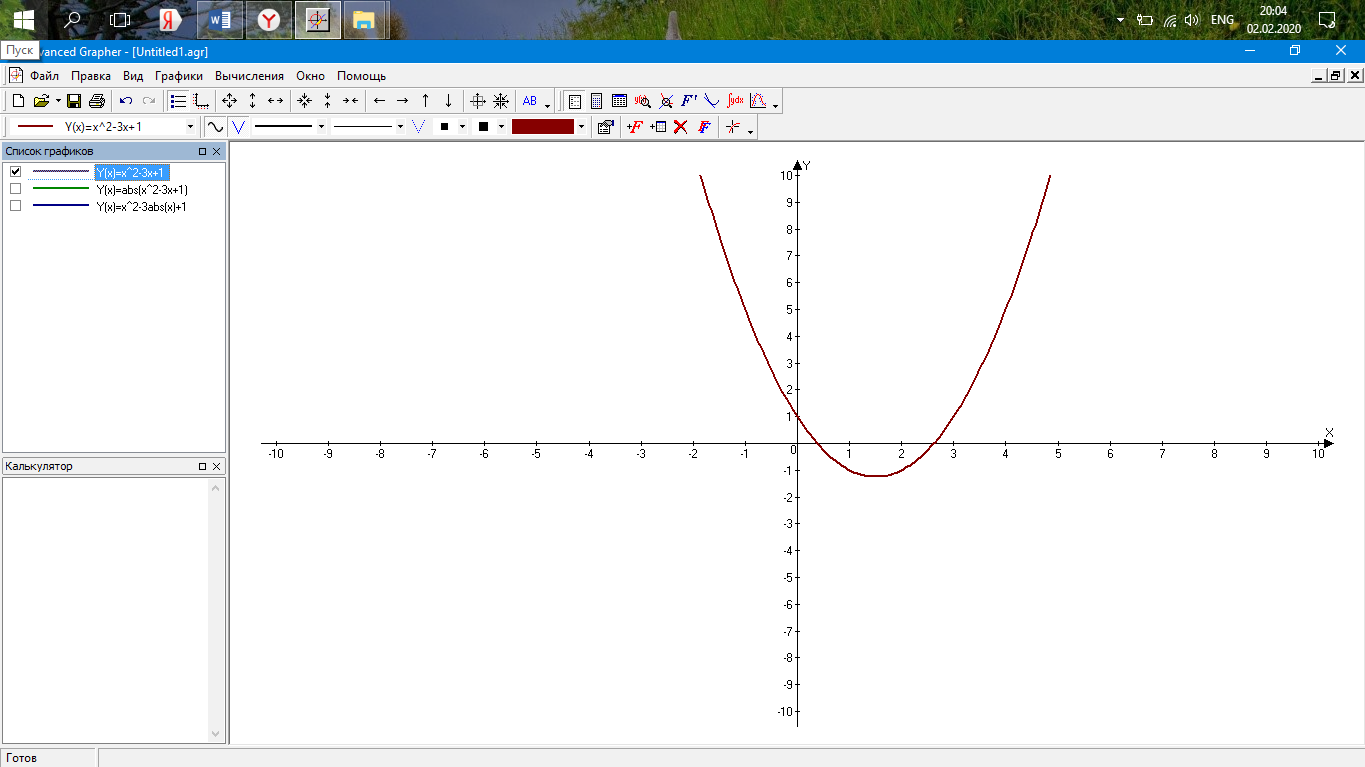Enable the Y(x)=abs(x^2-3x+1) graph checkbox
Screen dimensions: 1365x767
coord(15,189)
